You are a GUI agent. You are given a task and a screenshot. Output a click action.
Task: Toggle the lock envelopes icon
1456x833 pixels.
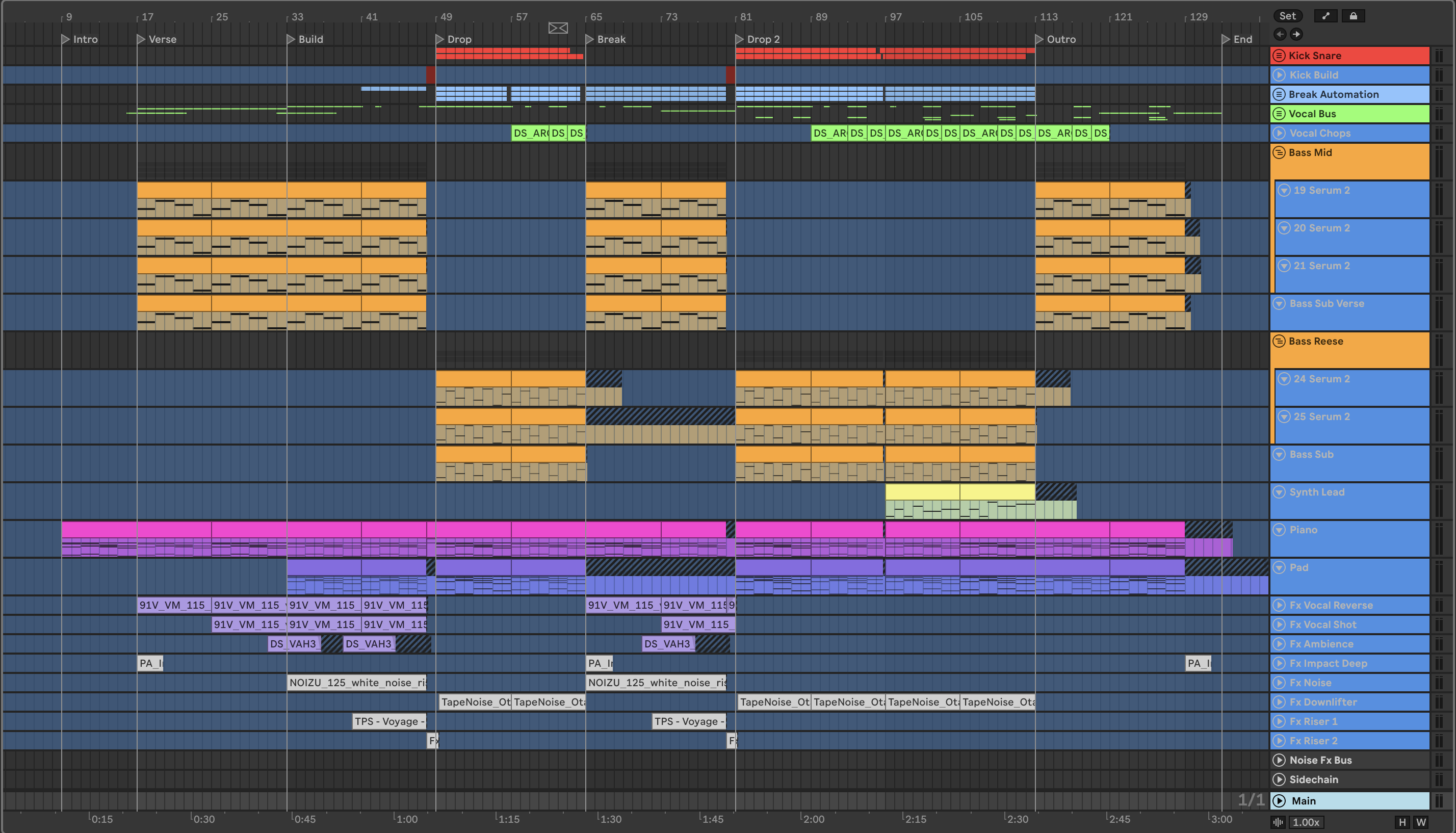click(x=1353, y=16)
